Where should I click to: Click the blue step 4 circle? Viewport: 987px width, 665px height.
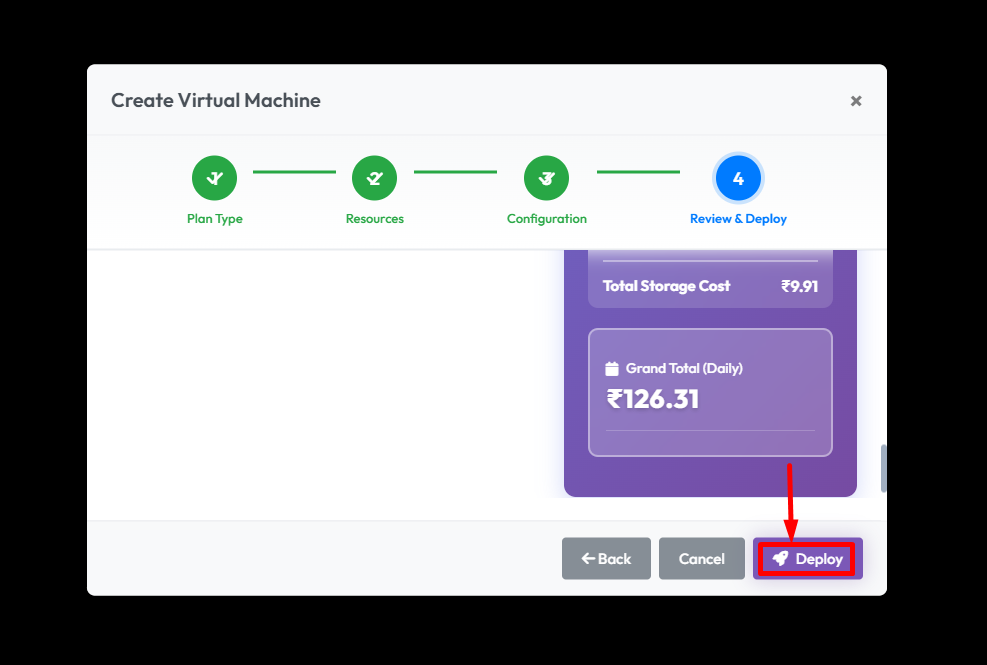(738, 178)
